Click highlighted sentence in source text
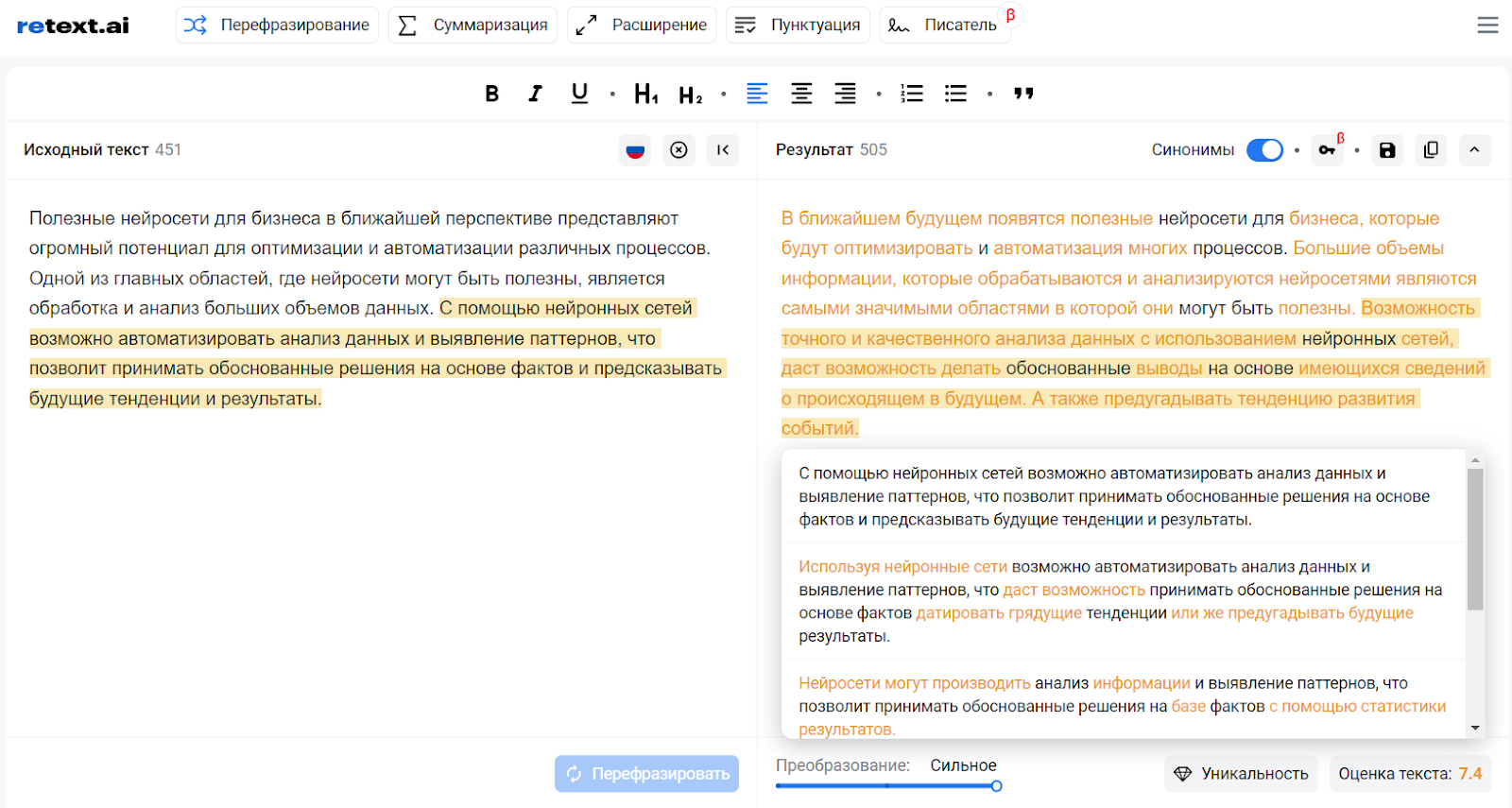 [x=378, y=353]
